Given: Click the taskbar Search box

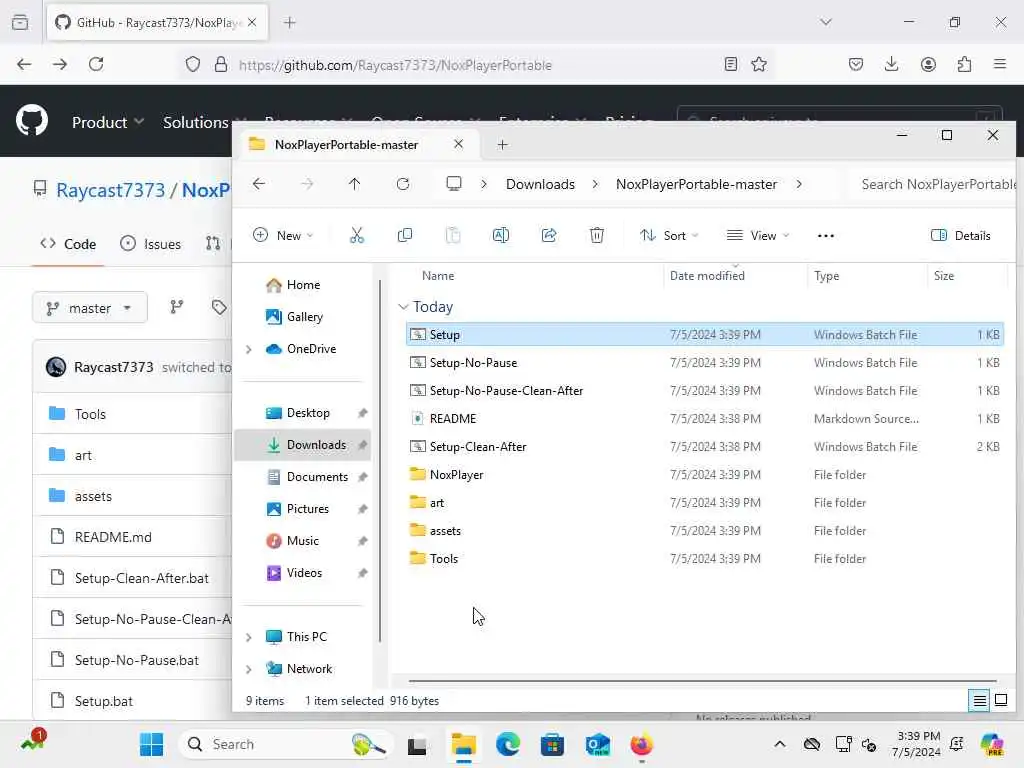Looking at the screenshot, I should tap(285, 744).
